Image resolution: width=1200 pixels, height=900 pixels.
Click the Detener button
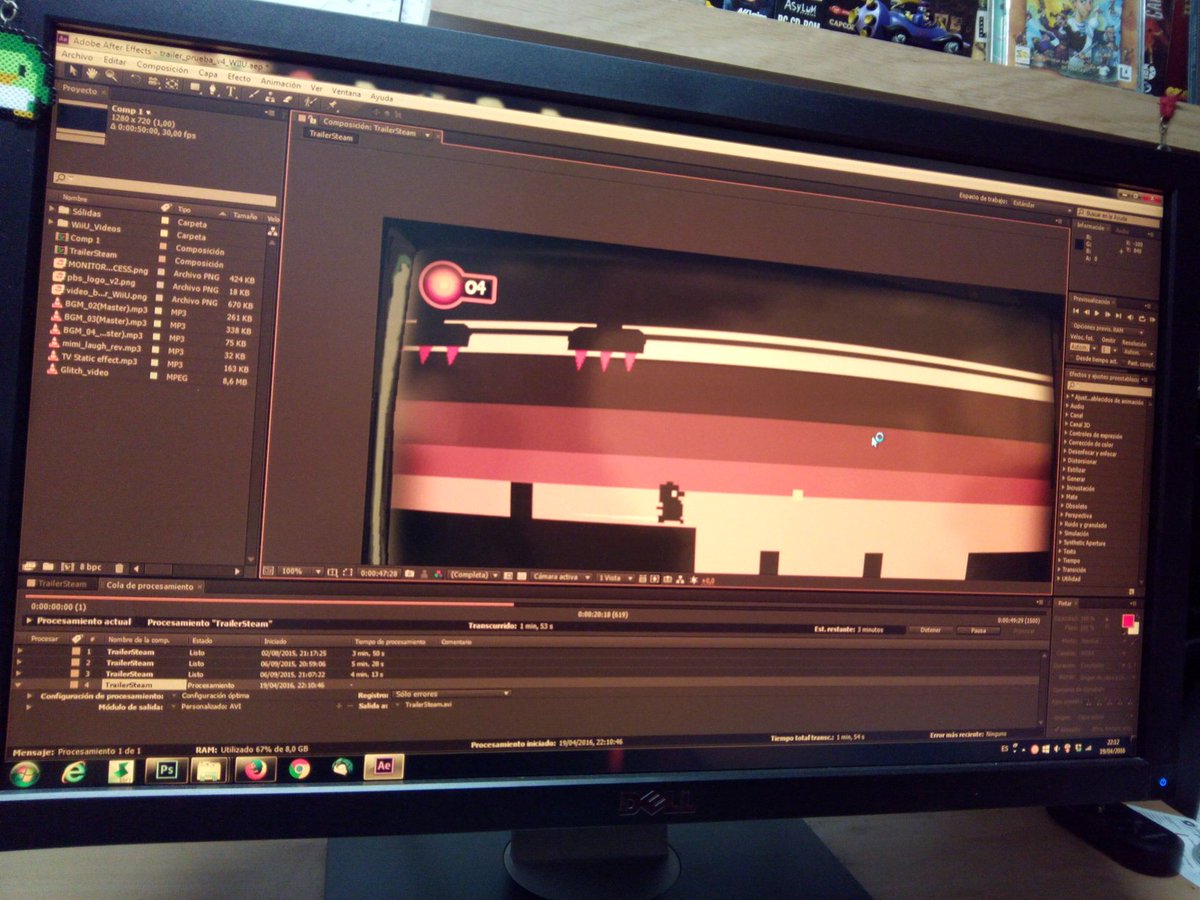(x=930, y=630)
